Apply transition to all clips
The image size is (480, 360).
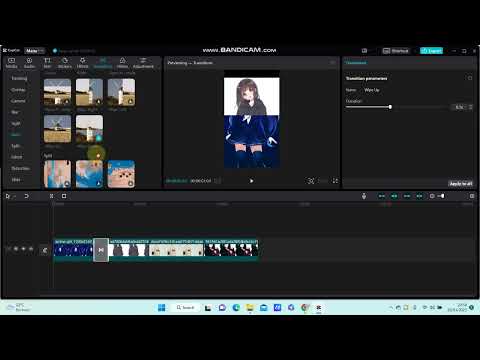461,184
